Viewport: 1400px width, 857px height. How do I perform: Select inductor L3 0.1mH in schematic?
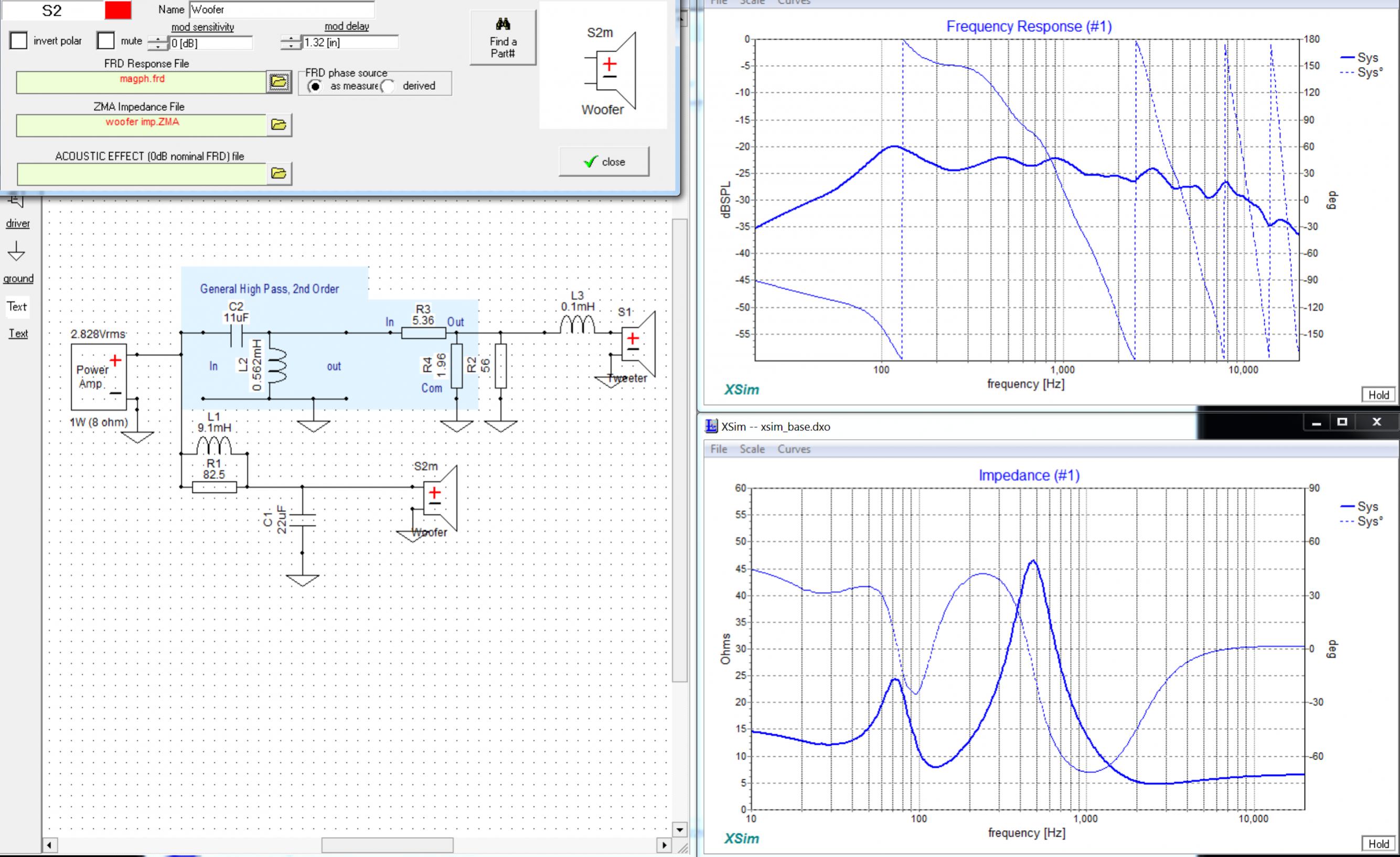click(578, 324)
